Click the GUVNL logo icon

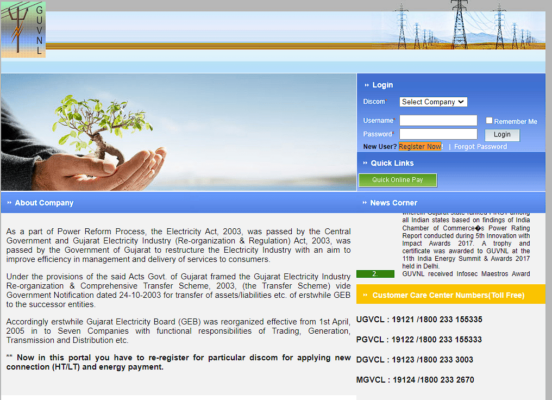point(23,29)
